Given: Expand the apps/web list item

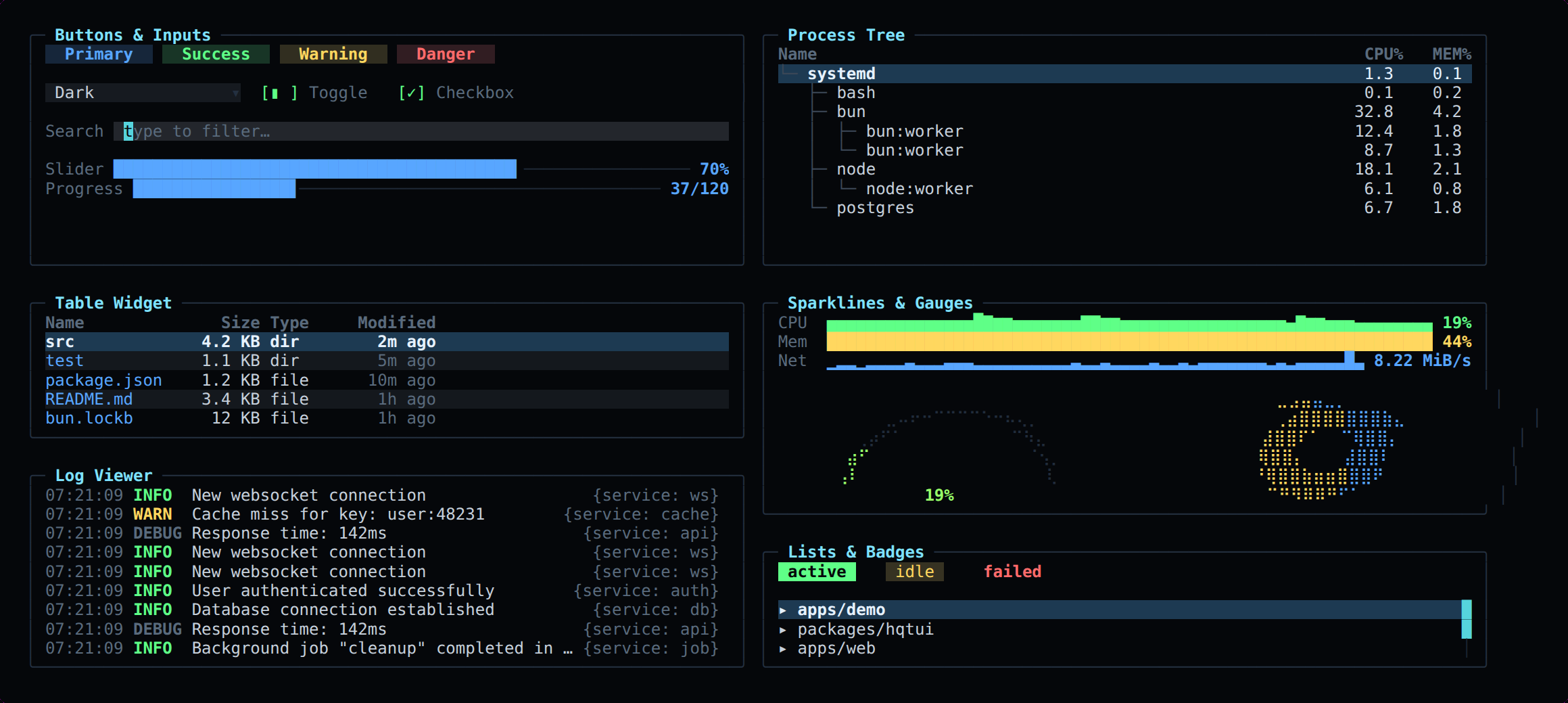Looking at the screenshot, I should click(x=1120, y=648).
